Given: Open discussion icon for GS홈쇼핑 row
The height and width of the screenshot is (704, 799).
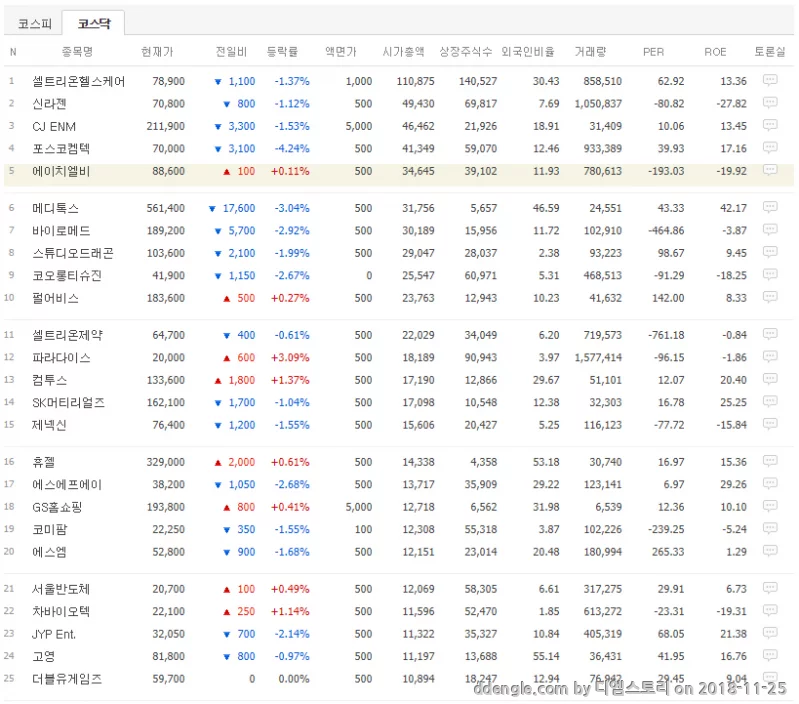Looking at the screenshot, I should [x=770, y=505].
